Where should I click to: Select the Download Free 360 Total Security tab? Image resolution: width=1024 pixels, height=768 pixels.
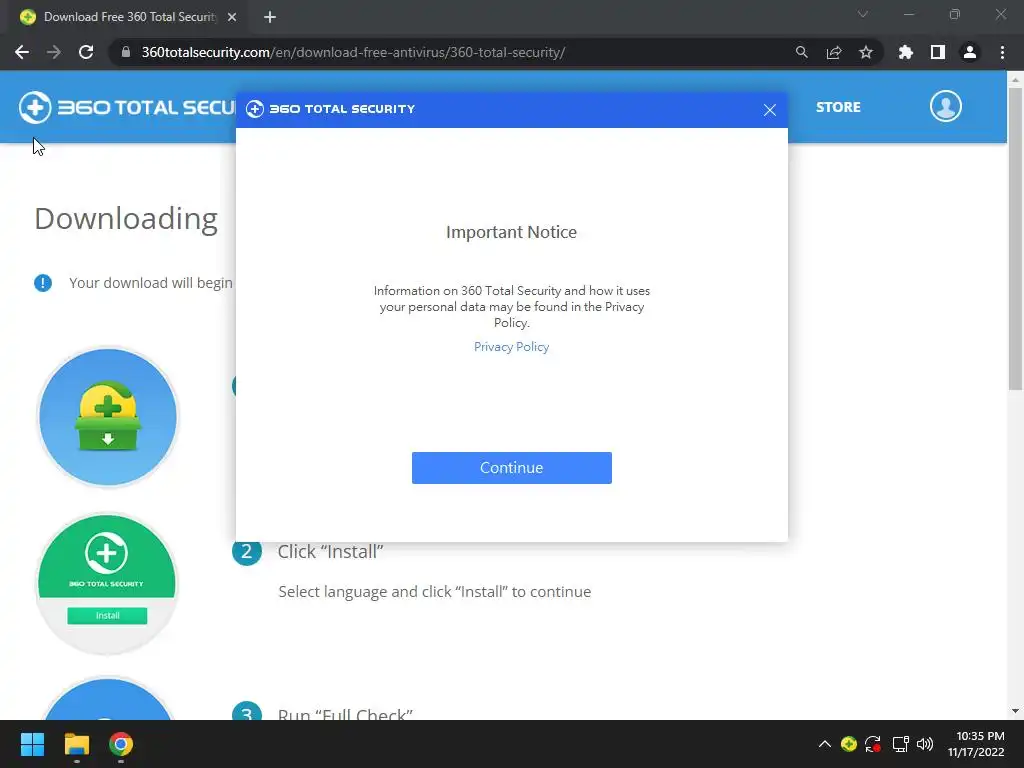[129, 17]
